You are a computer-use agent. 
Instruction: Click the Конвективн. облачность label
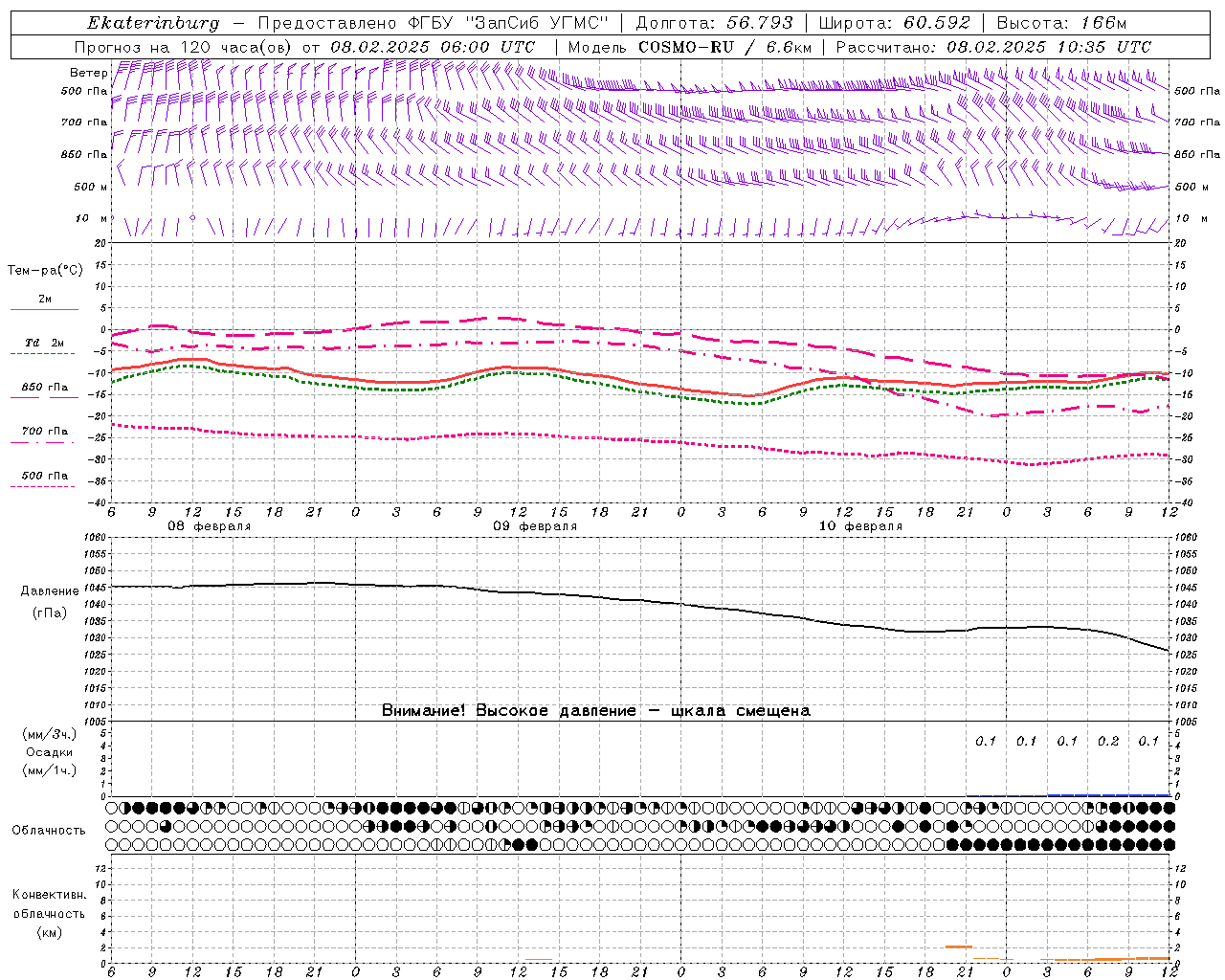(x=50, y=903)
